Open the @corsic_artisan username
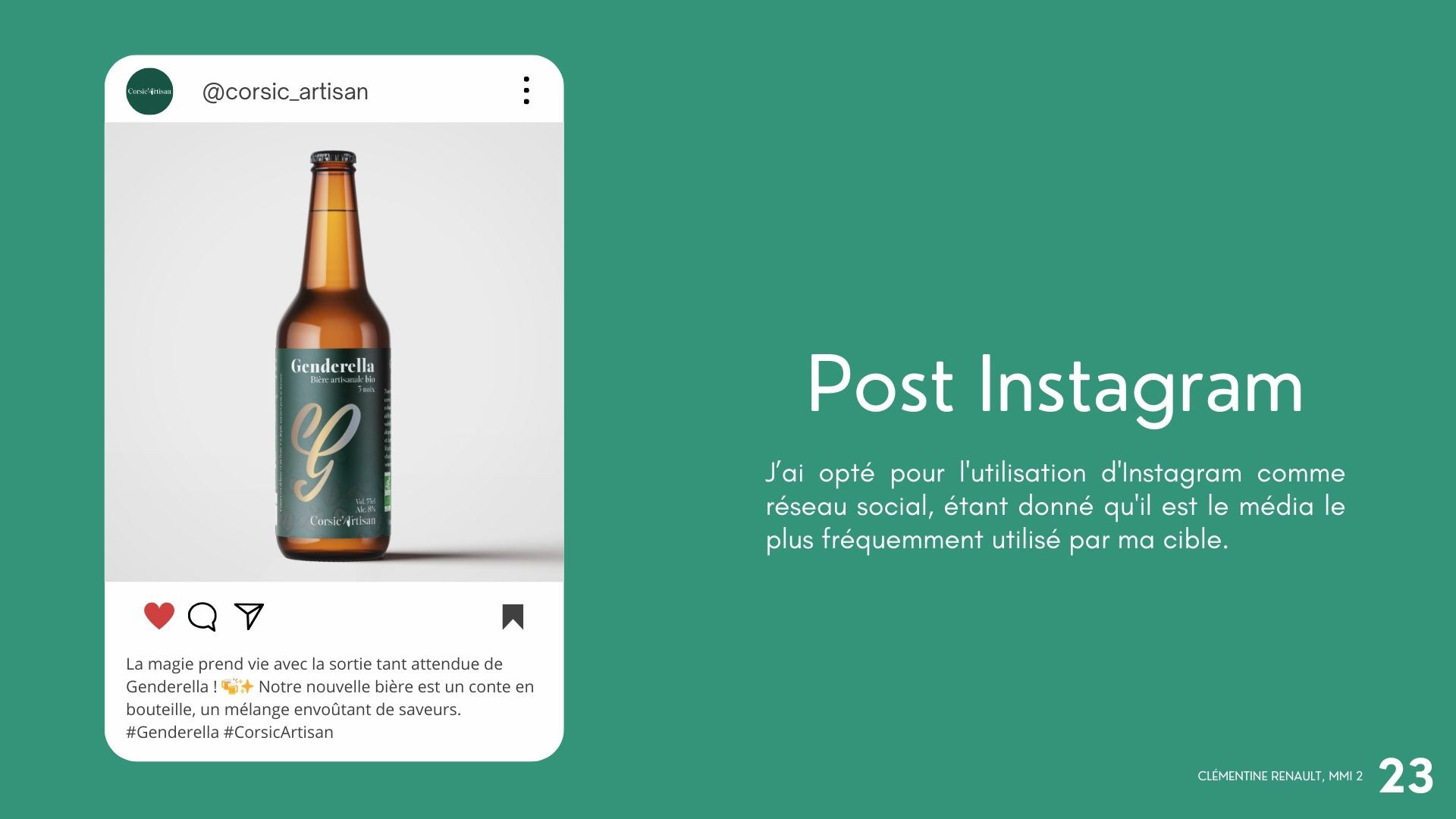Screen dimensions: 1456x819 pos(285,92)
